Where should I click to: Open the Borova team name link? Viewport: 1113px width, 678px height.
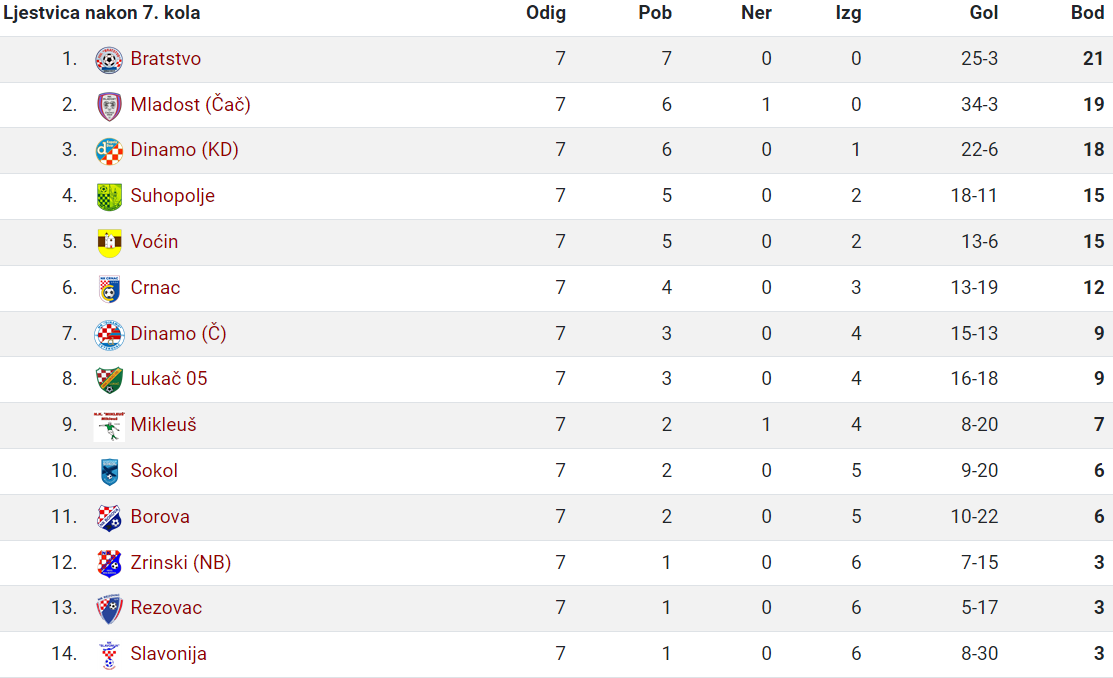pos(160,516)
